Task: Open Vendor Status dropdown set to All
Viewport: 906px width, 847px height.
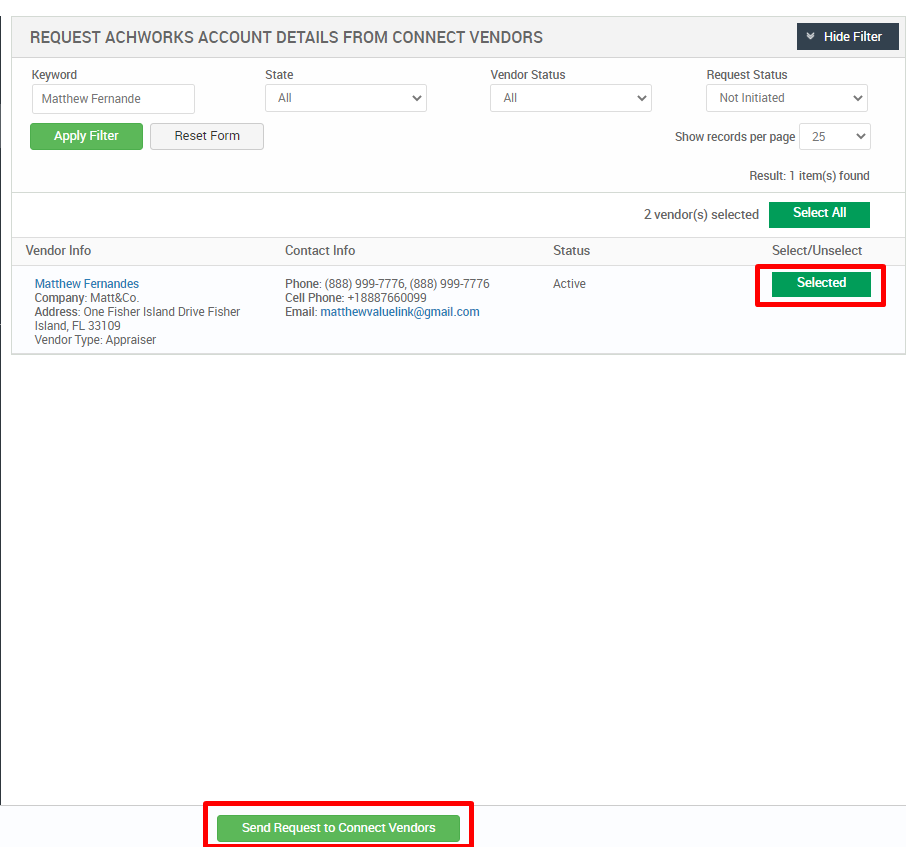Action: (x=570, y=98)
